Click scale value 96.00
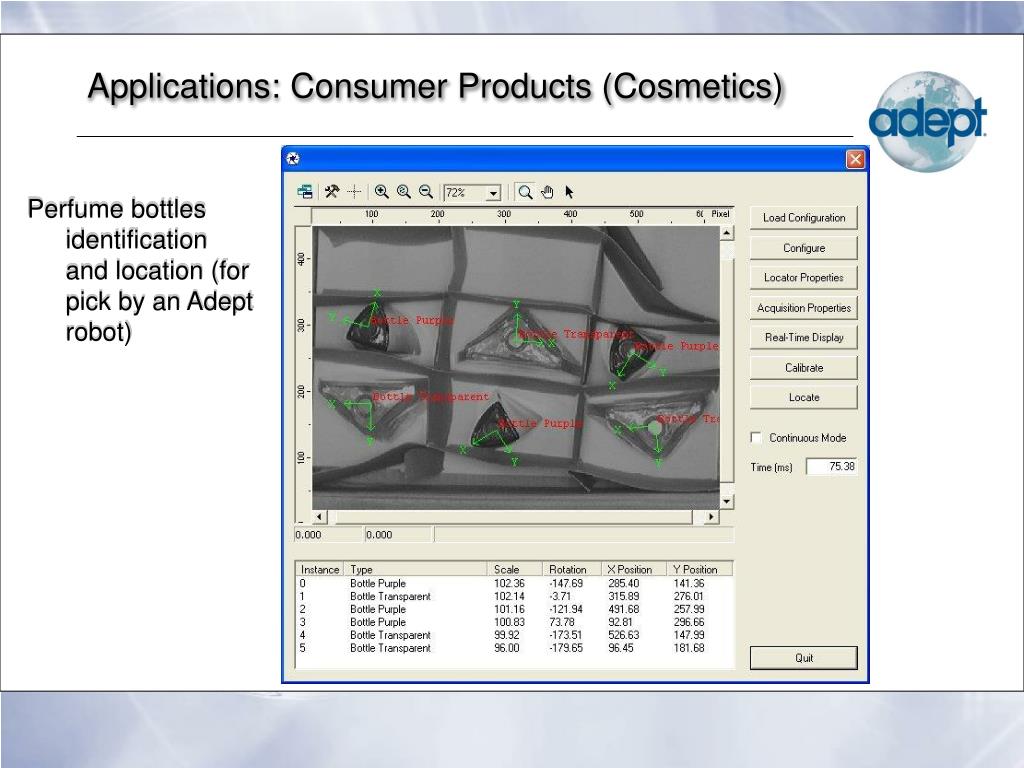Viewport: 1024px width, 768px height. [x=507, y=648]
